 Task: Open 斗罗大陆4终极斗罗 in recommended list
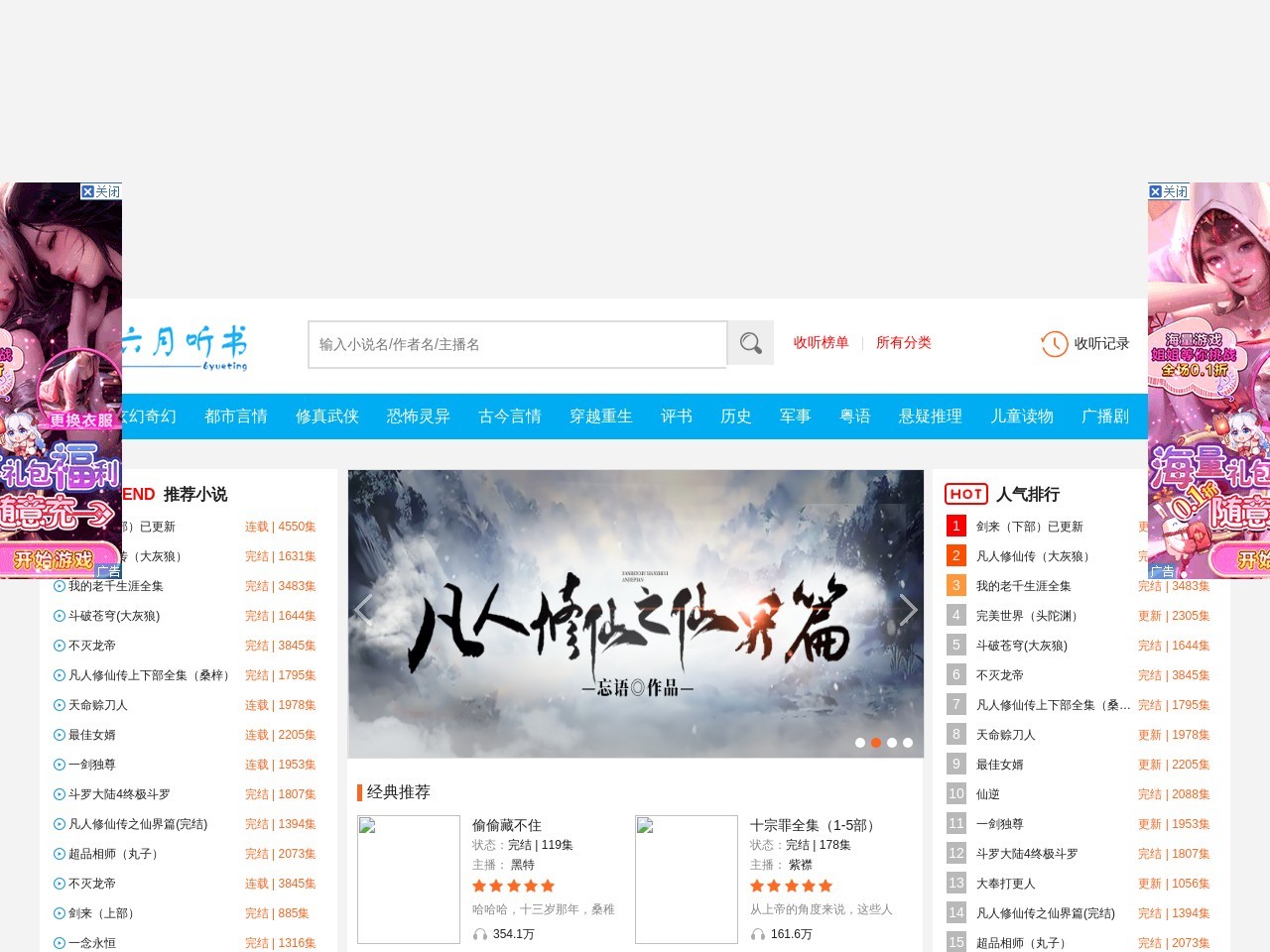coord(119,794)
